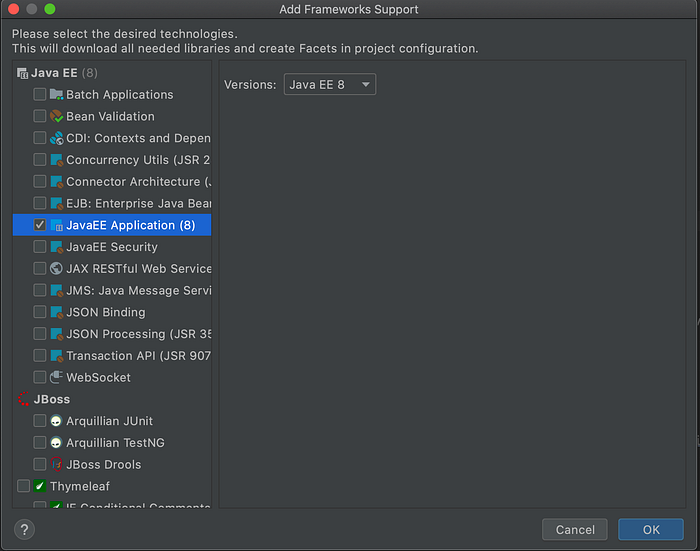Click the "EJB: Enterprise Java Bean" text

click(139, 204)
